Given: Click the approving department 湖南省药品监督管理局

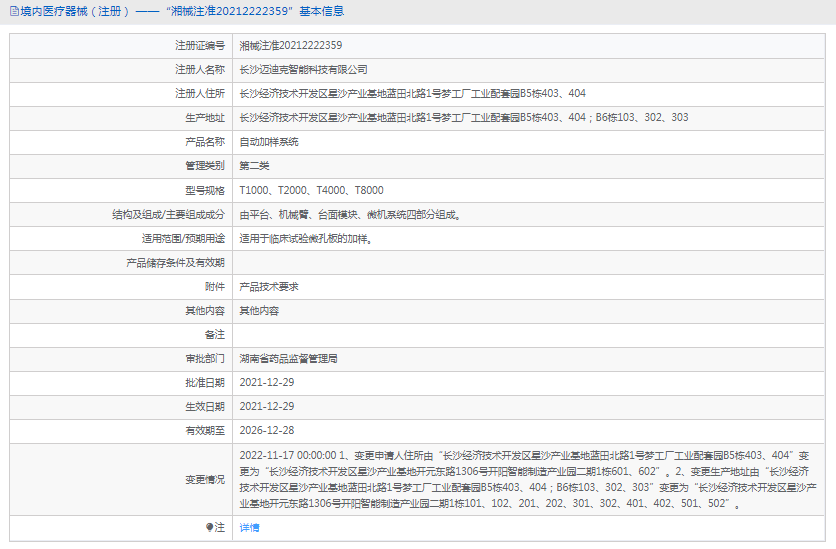Looking at the screenshot, I should pyautogui.click(x=288, y=359).
